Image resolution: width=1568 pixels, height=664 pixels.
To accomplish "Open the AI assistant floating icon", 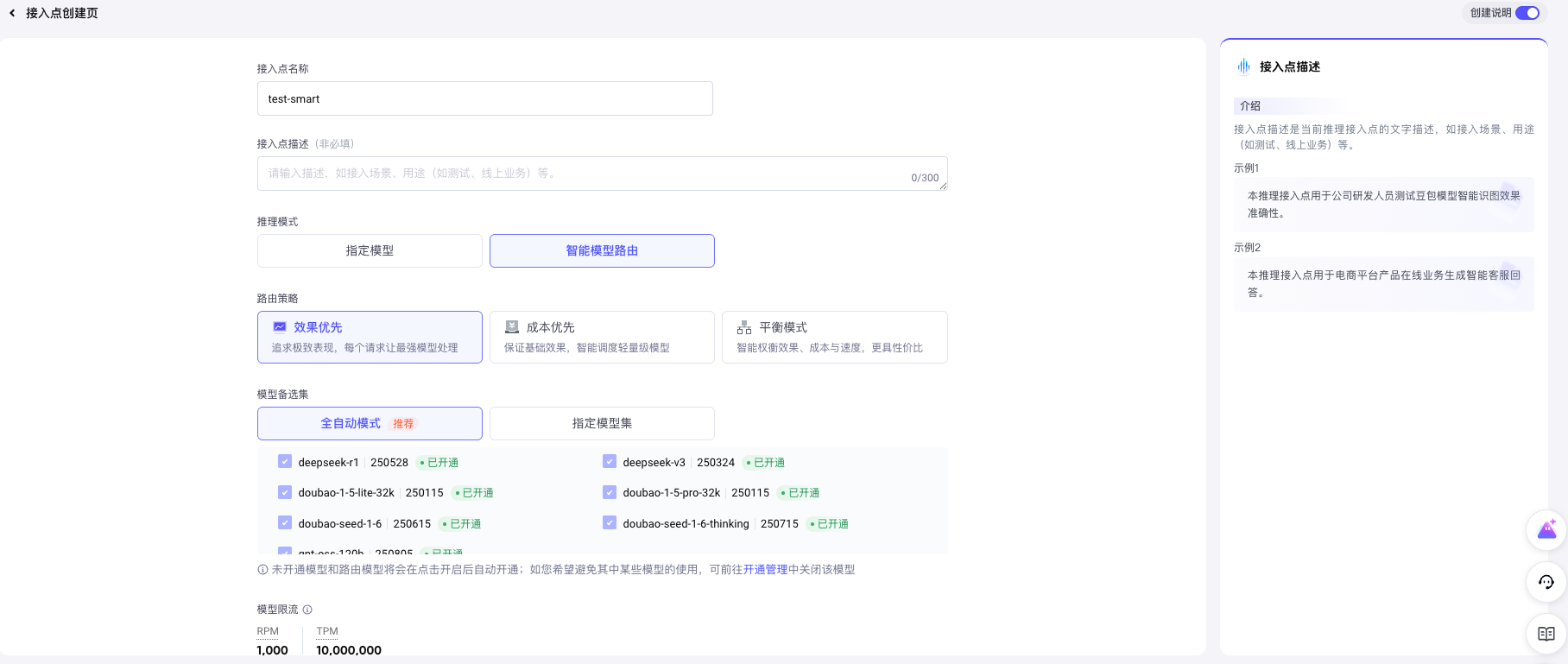I will click(1546, 530).
